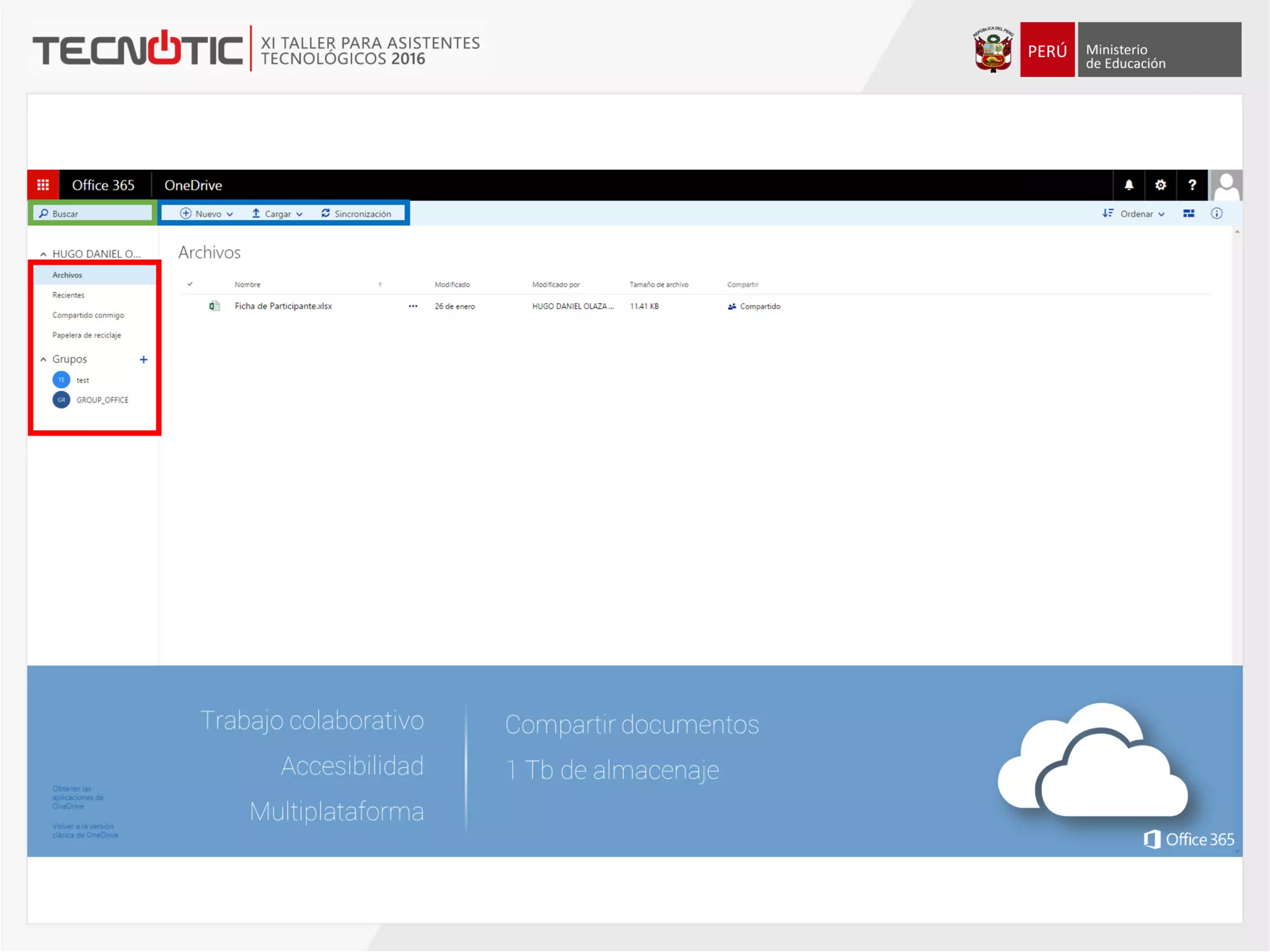The width and height of the screenshot is (1270, 952).
Task: Expand the Nuevo dropdown
Action: coord(207,213)
